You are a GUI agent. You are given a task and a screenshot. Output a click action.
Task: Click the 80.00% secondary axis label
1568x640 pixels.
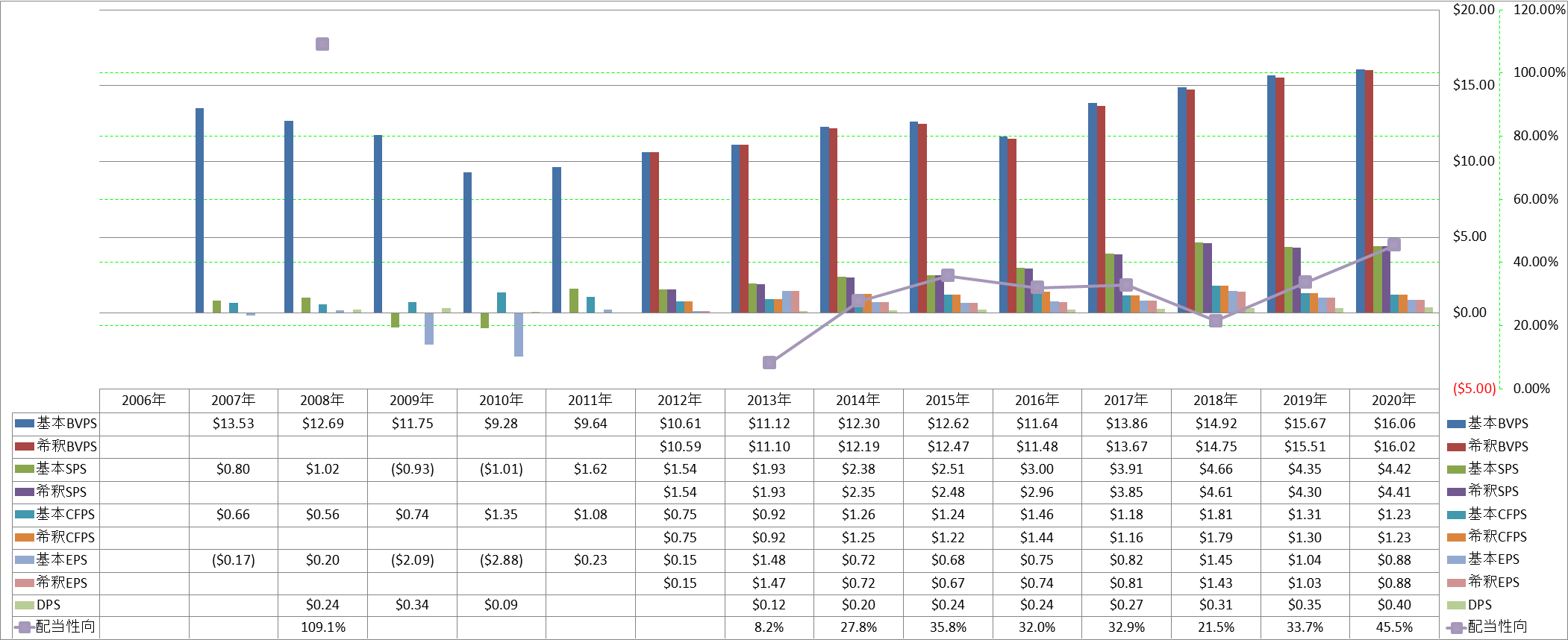click(x=1536, y=136)
